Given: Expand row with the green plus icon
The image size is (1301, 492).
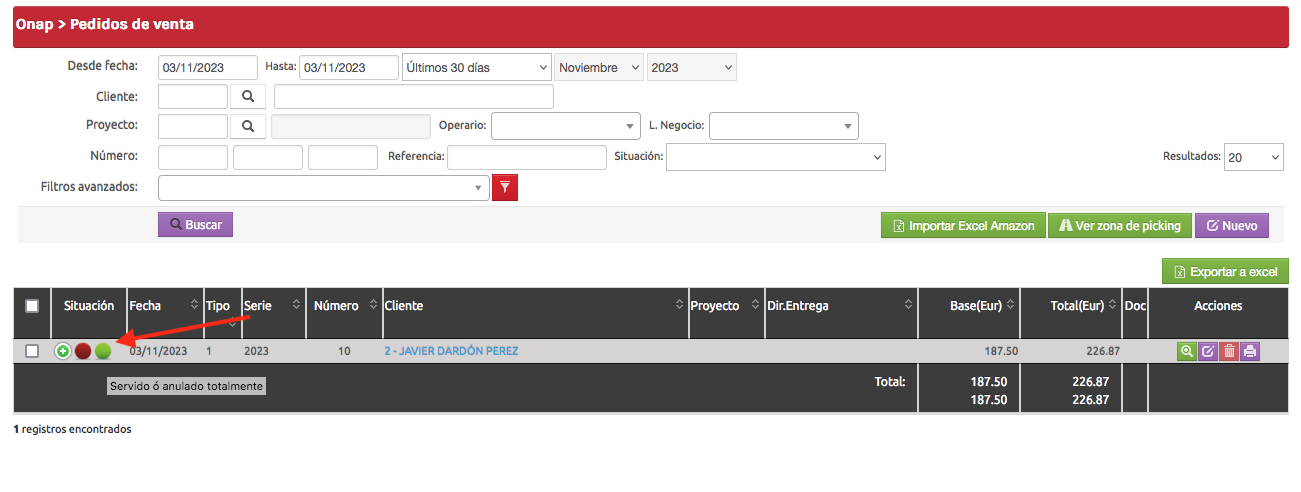Looking at the screenshot, I should pos(63,351).
